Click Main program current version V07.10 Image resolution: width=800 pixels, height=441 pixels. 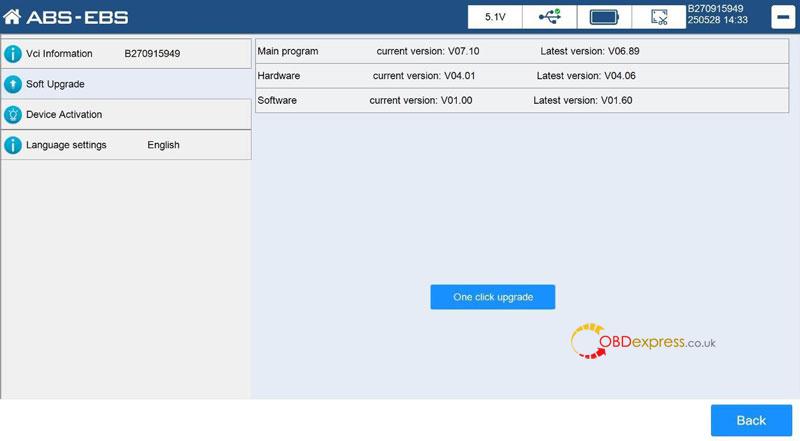pyautogui.click(x=428, y=51)
